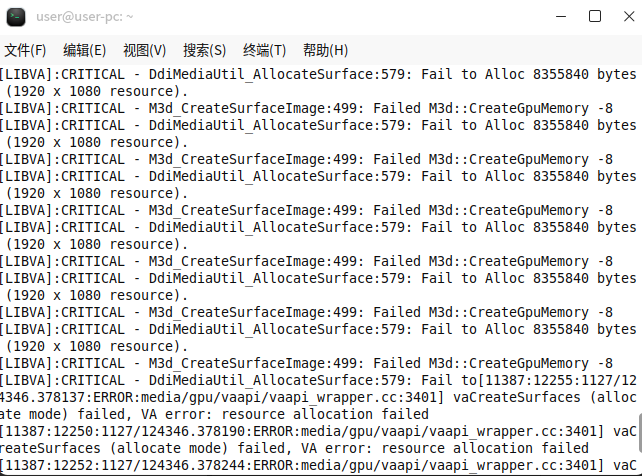Open the 搜索(S) menu
Image resolution: width=642 pixels, height=476 pixels.
click(x=205, y=50)
